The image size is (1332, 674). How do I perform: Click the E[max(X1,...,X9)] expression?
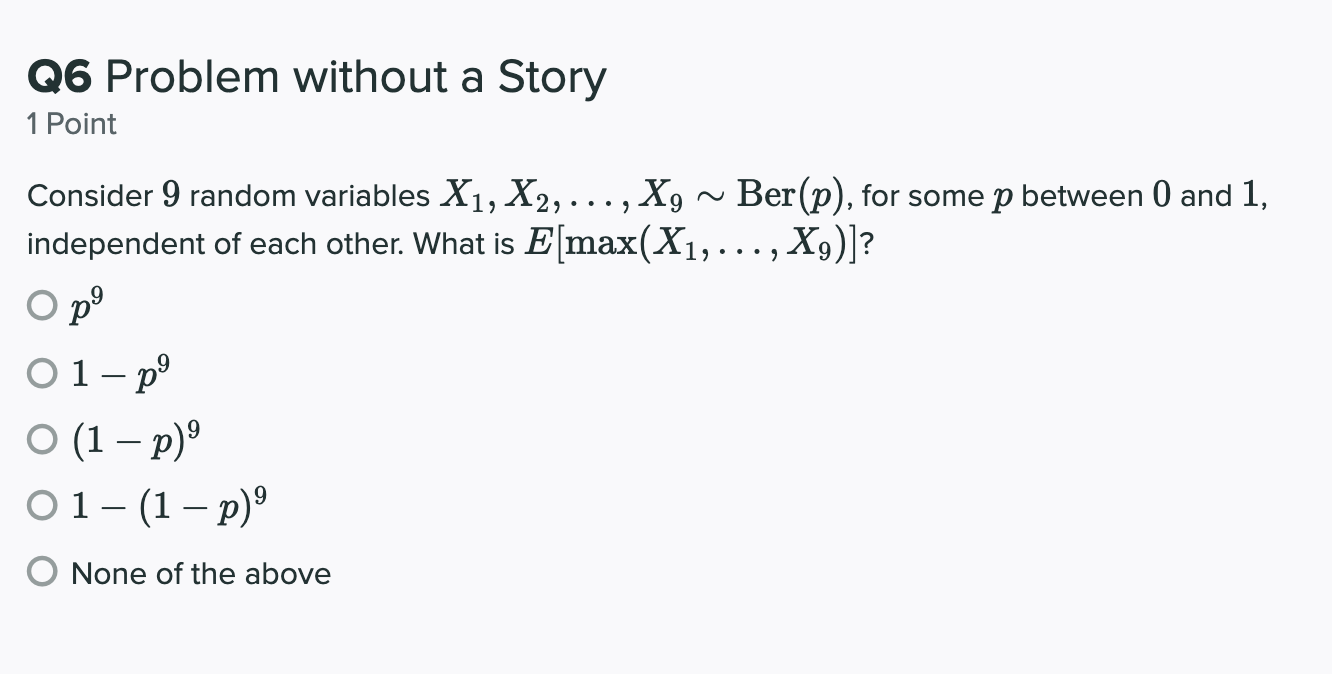pos(695,241)
